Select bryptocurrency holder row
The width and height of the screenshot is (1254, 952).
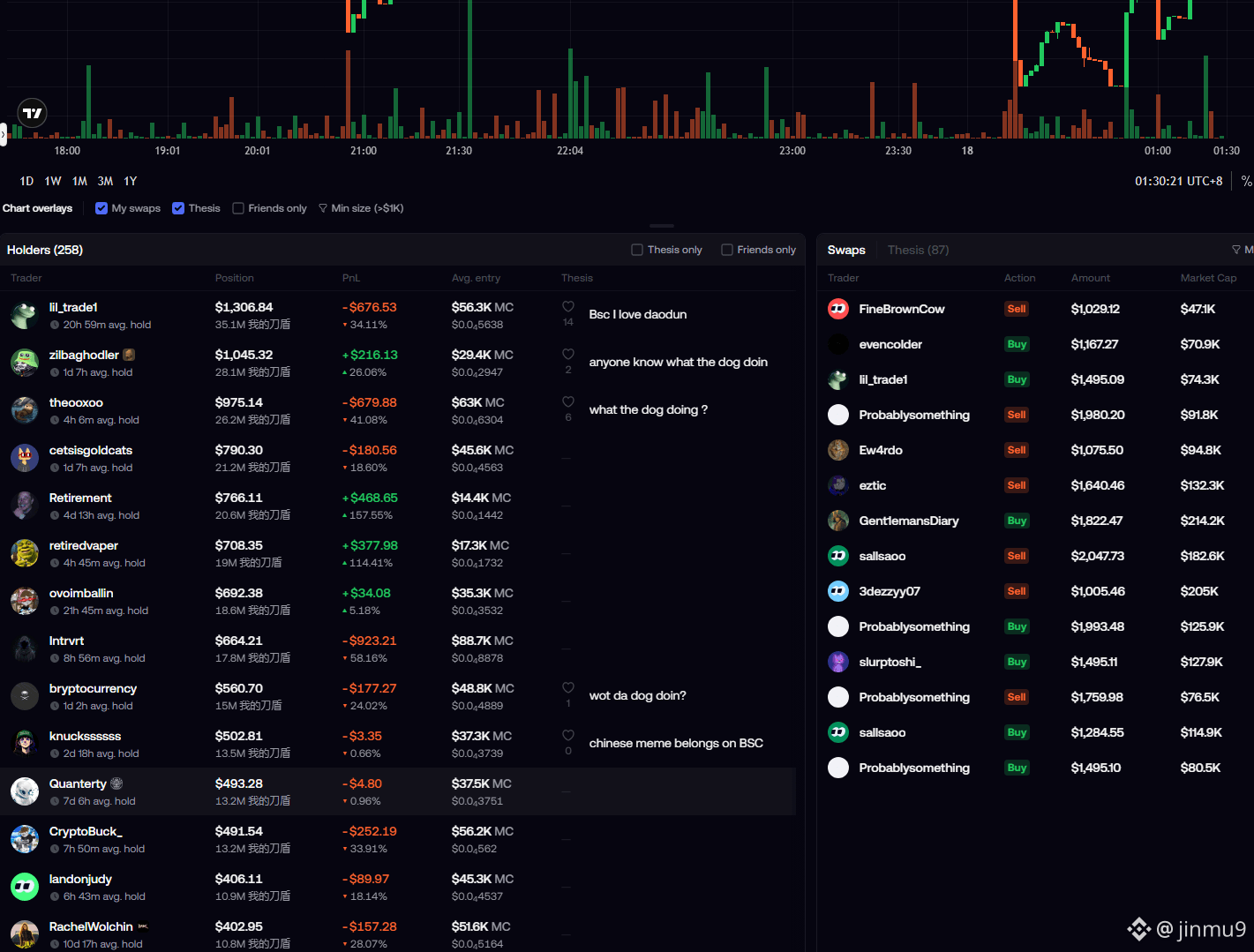click(398, 696)
